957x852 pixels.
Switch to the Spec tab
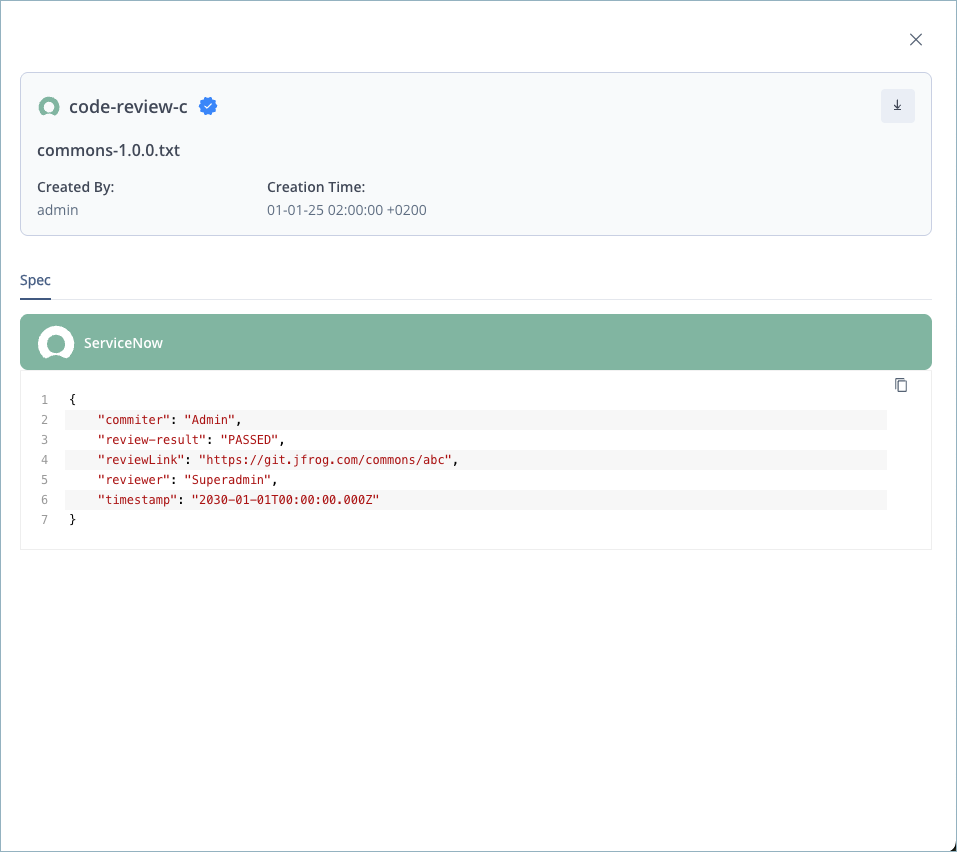coord(35,281)
